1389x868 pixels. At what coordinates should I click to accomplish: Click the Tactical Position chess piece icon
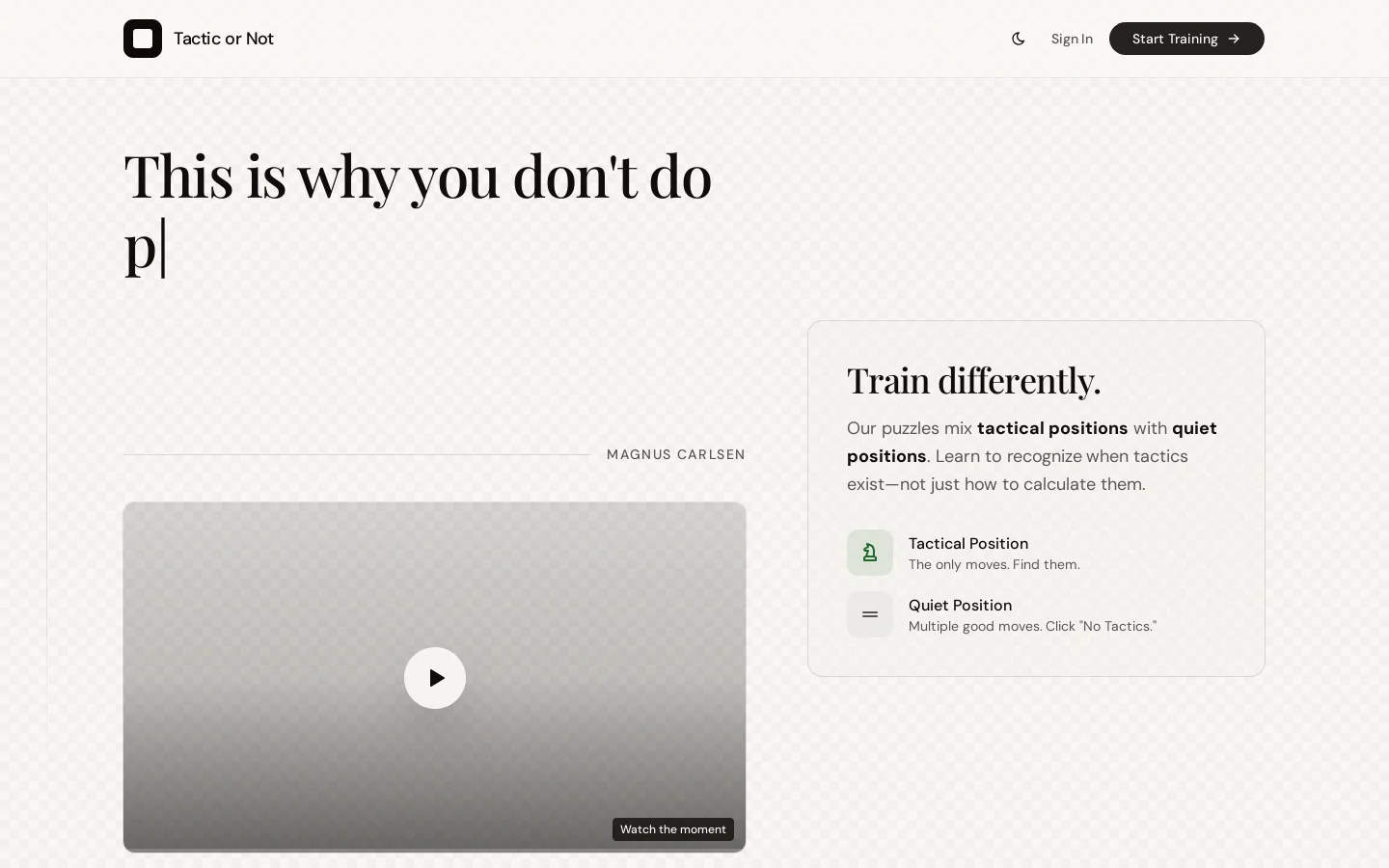pyautogui.click(x=870, y=553)
